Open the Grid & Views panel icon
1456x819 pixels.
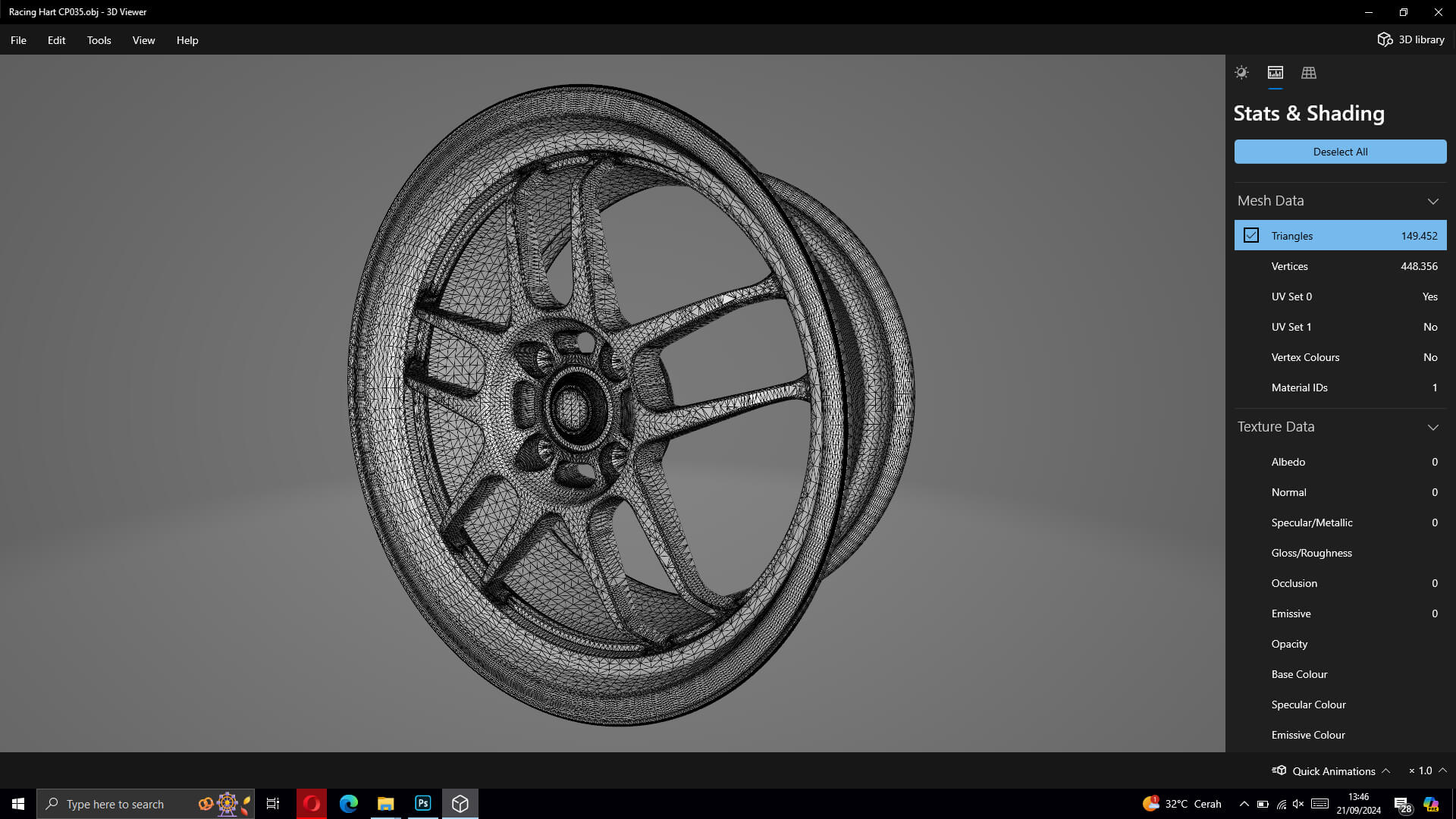coord(1309,73)
